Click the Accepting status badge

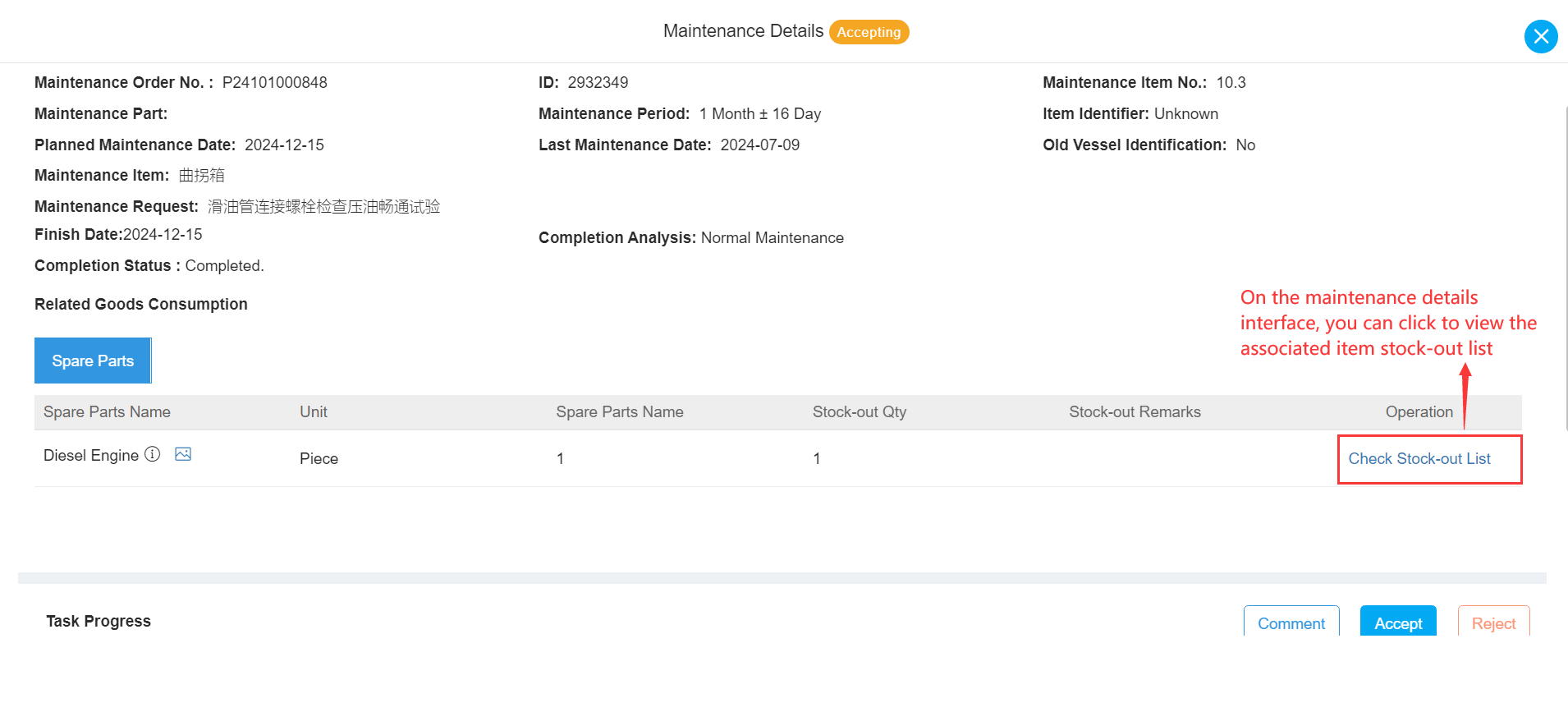[869, 32]
